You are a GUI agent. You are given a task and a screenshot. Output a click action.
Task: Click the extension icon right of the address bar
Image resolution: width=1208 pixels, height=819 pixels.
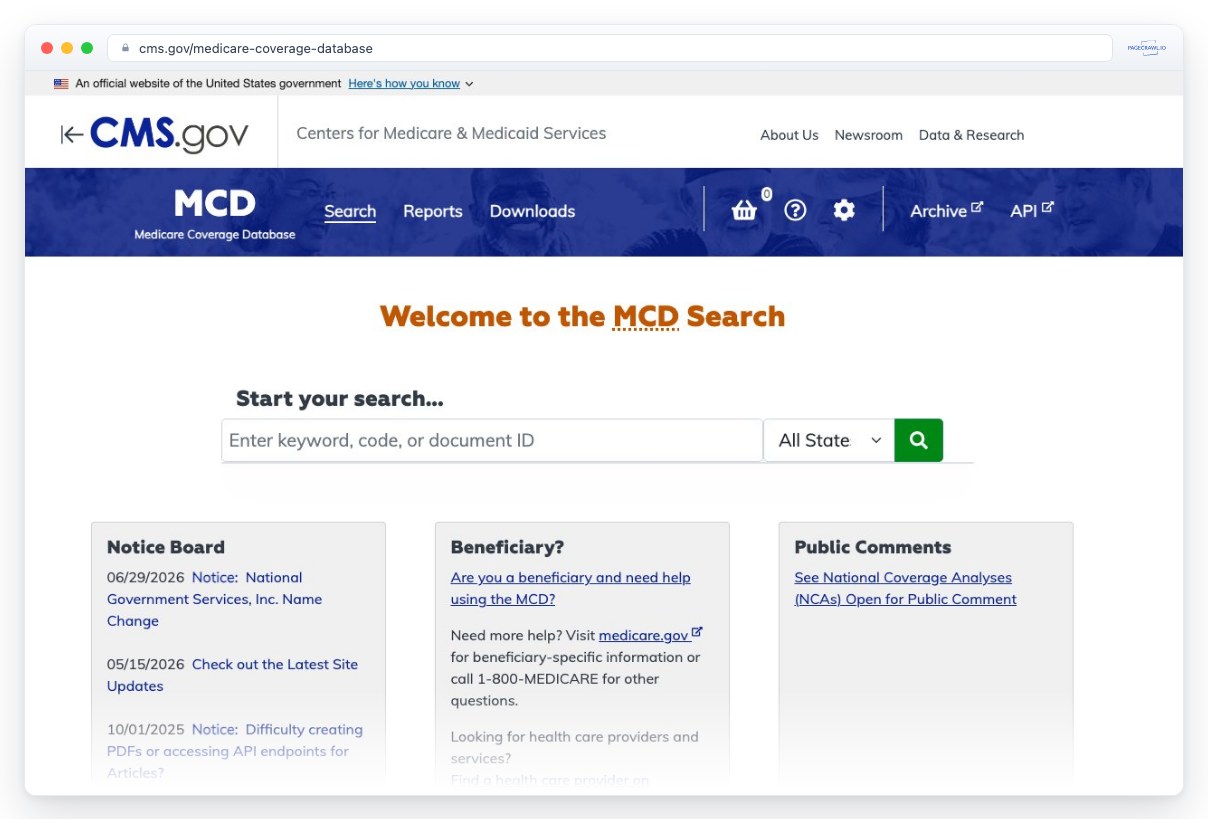(x=1146, y=48)
